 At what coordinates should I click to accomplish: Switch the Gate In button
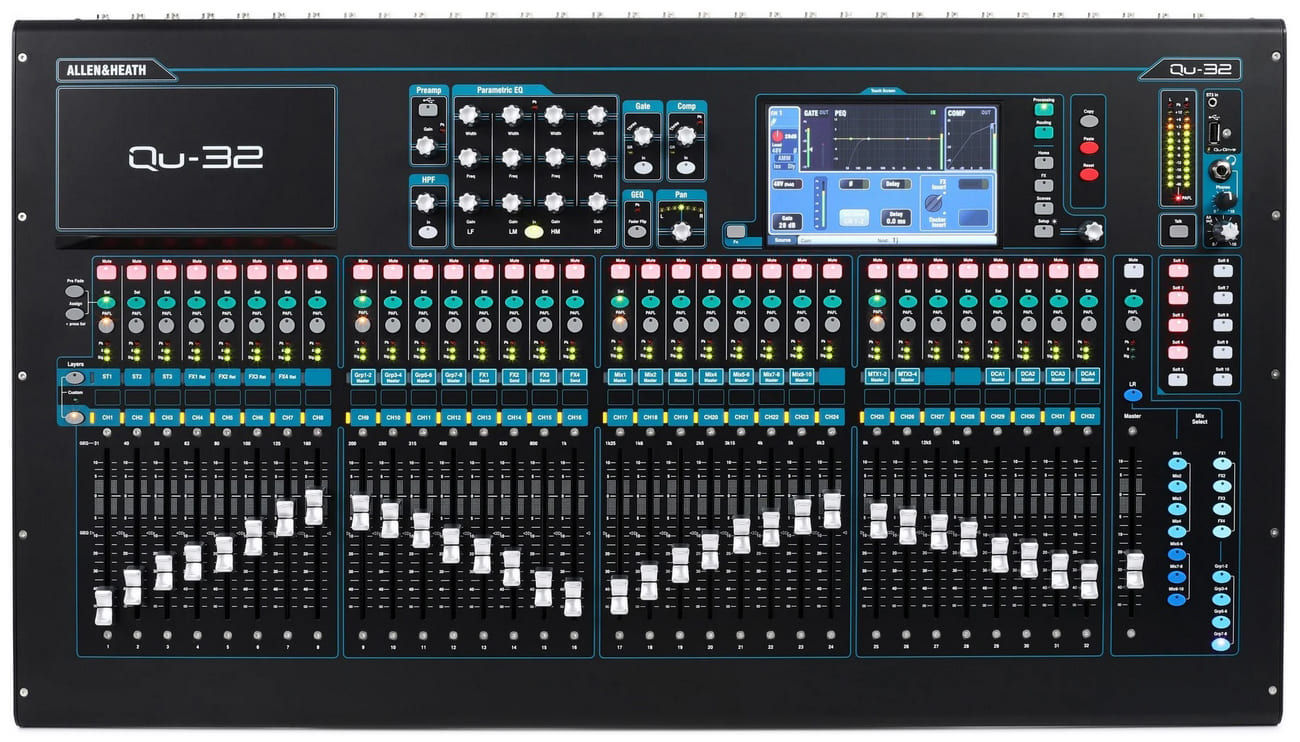(643, 166)
